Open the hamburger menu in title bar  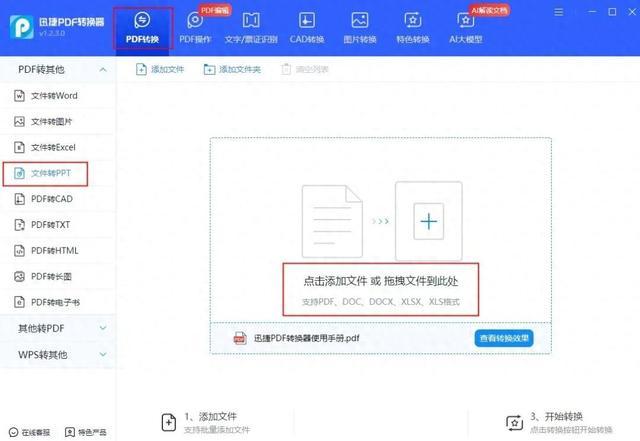(559, 12)
